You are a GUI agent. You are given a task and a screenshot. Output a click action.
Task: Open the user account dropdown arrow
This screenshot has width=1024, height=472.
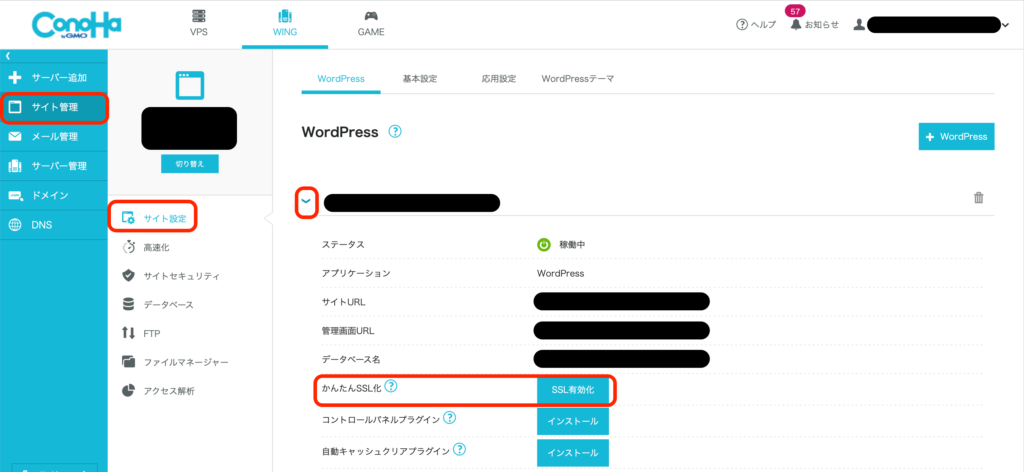coord(1004,25)
